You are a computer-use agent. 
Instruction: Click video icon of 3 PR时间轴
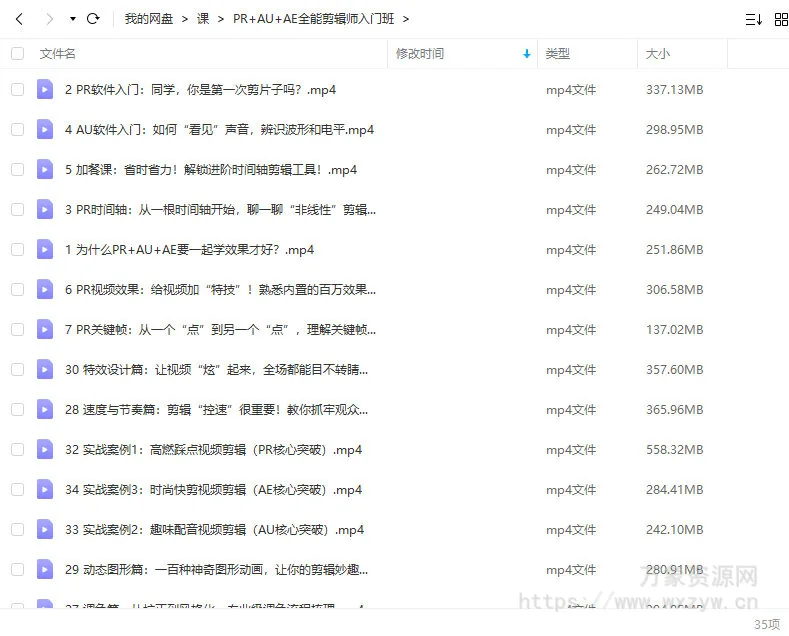45,210
